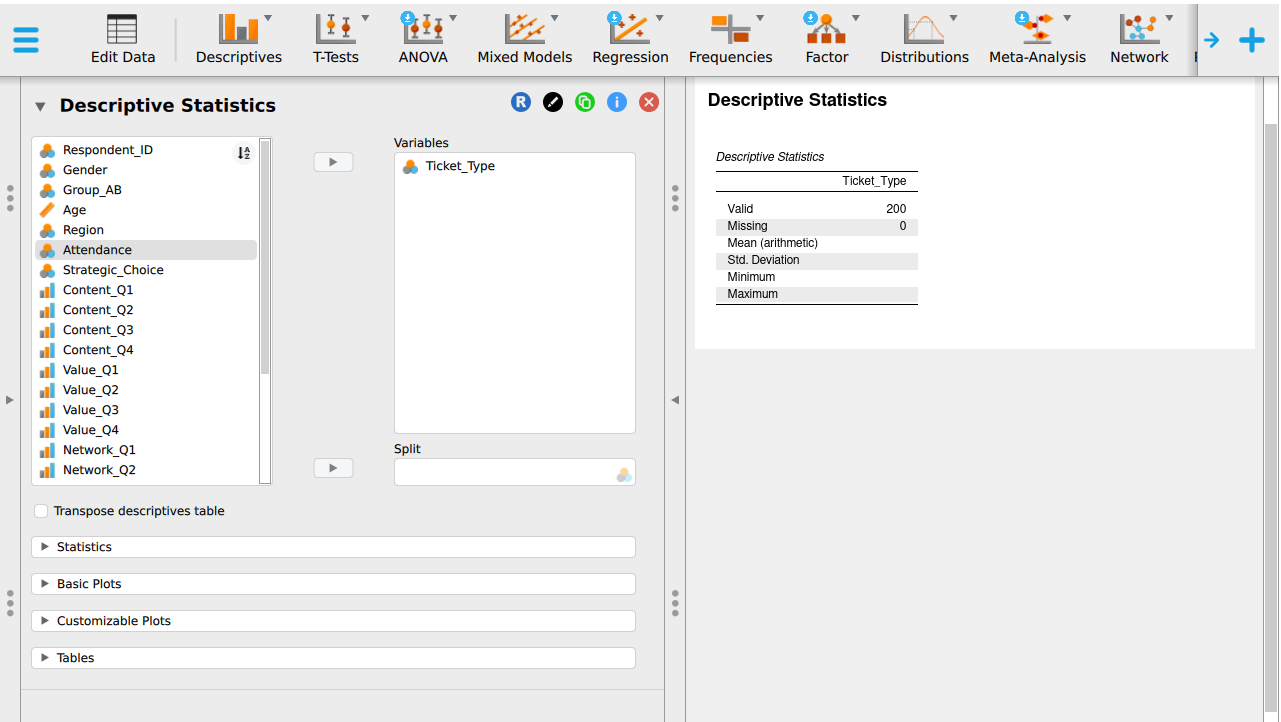Open the Network module menu
The height and width of the screenshot is (722, 1281).
point(1139,40)
